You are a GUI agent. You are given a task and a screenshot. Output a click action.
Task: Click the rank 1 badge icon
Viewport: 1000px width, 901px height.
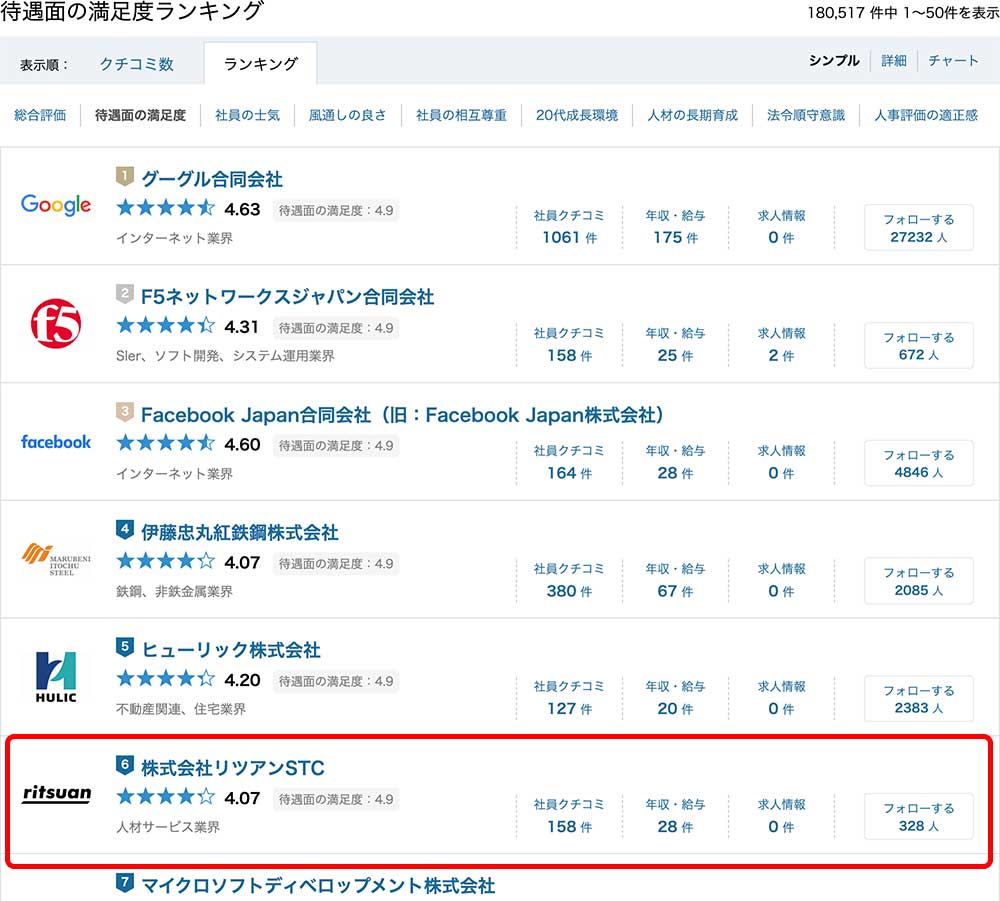(x=125, y=176)
